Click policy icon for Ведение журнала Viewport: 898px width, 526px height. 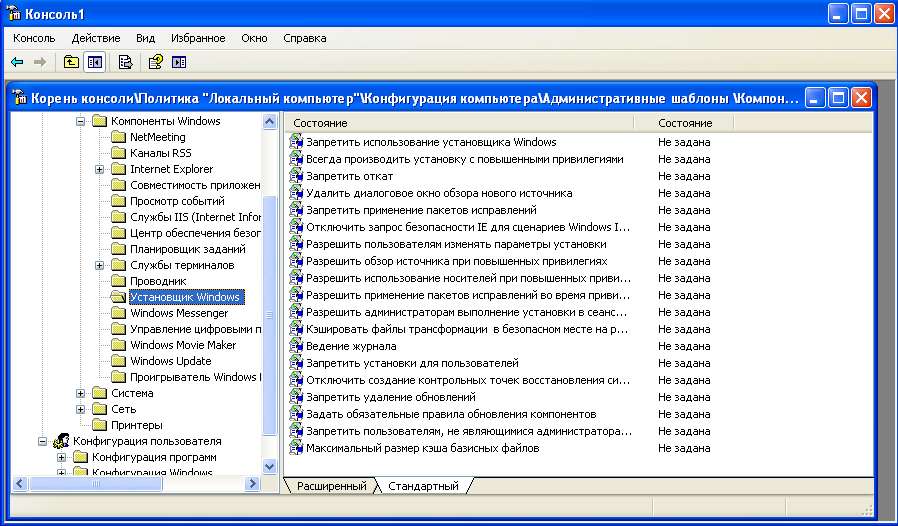[x=296, y=346]
